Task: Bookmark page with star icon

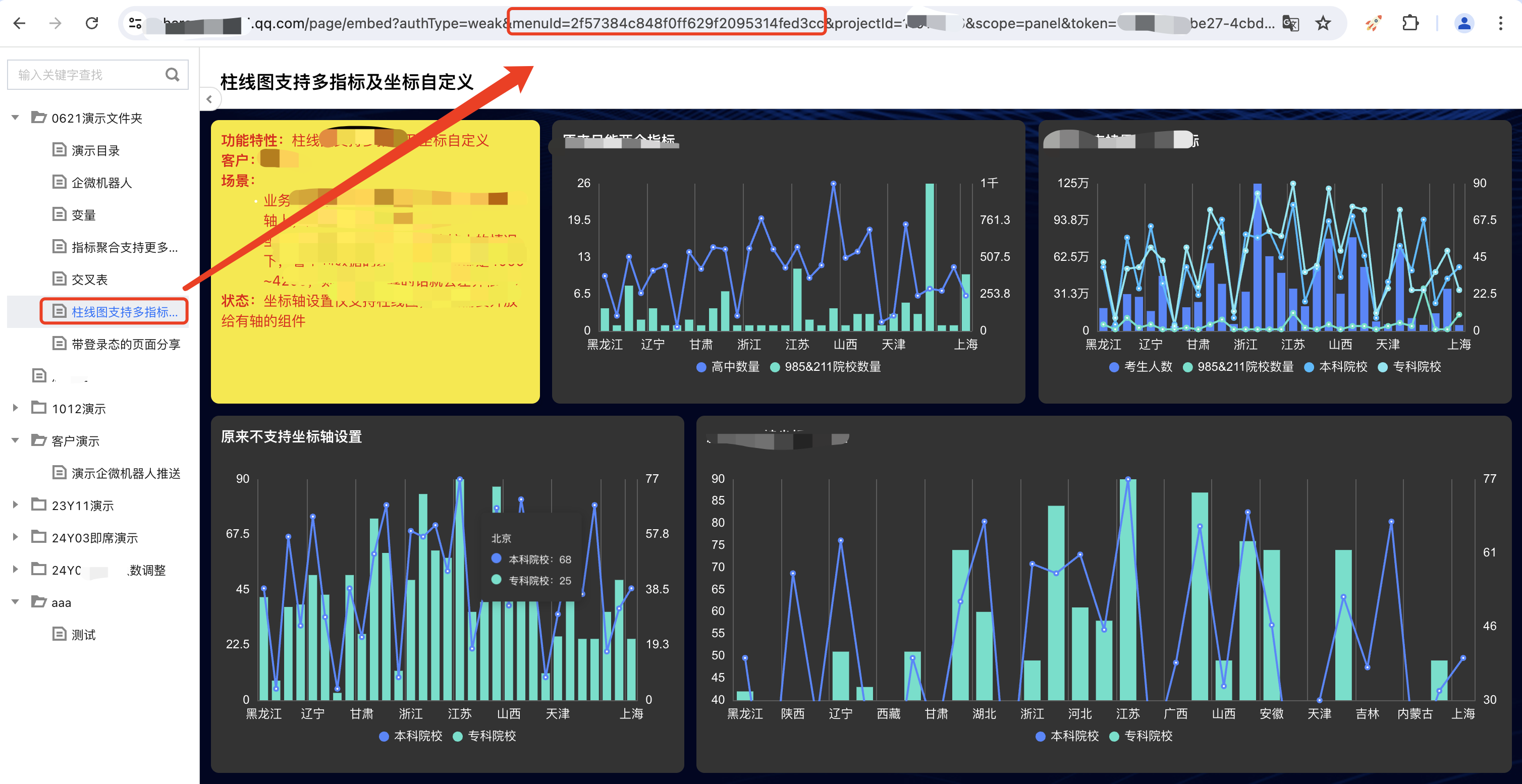Action: (1323, 24)
